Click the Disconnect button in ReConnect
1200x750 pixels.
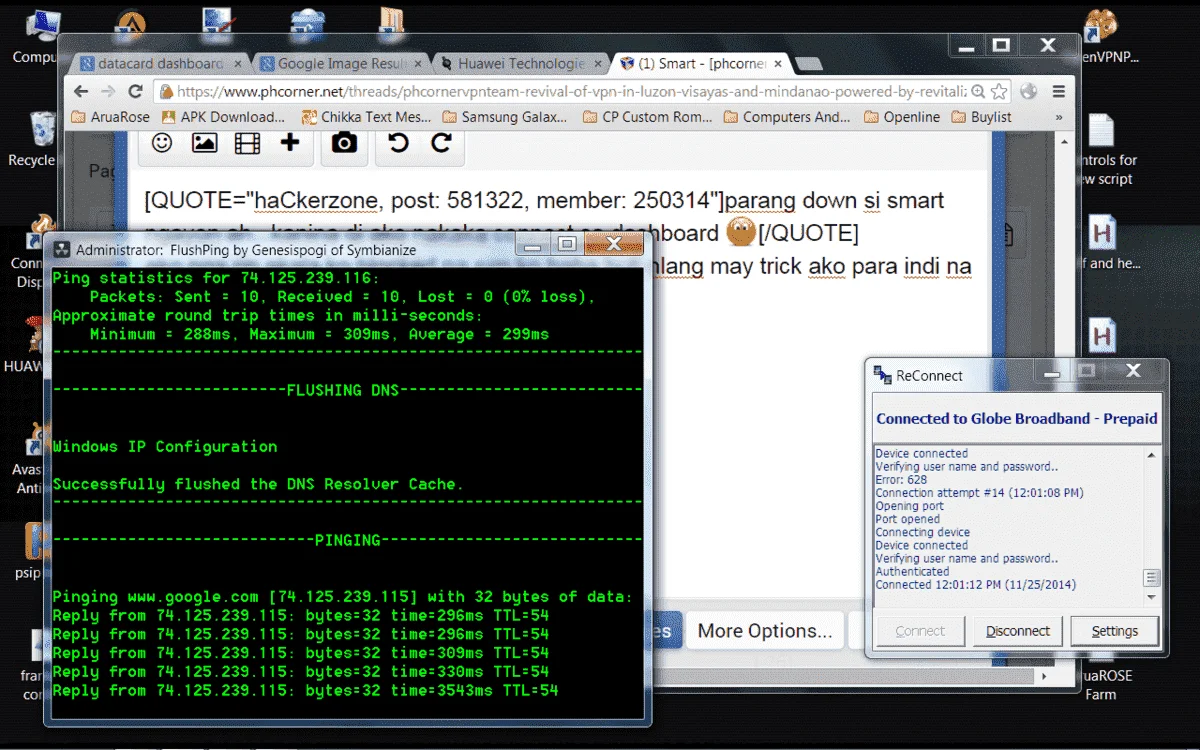(x=1018, y=631)
